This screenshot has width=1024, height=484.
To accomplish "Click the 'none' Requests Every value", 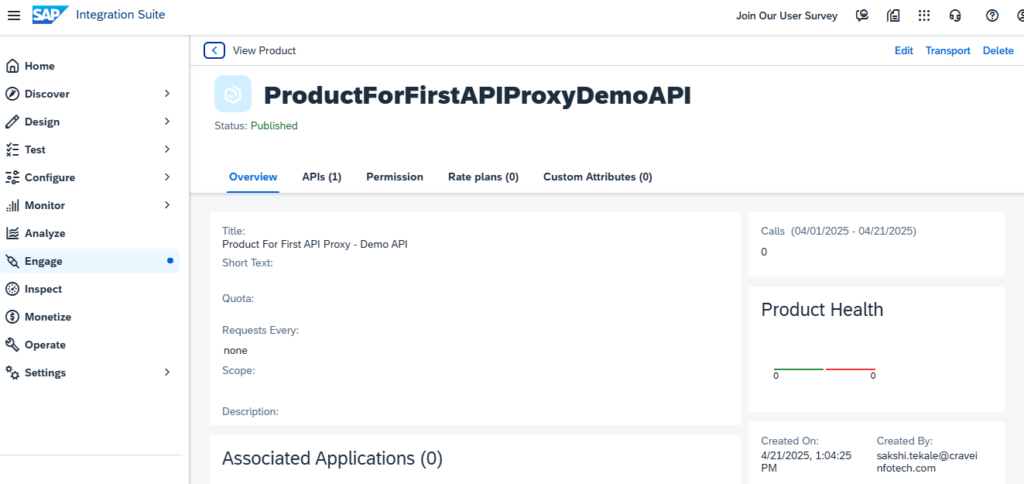I will coord(235,350).
